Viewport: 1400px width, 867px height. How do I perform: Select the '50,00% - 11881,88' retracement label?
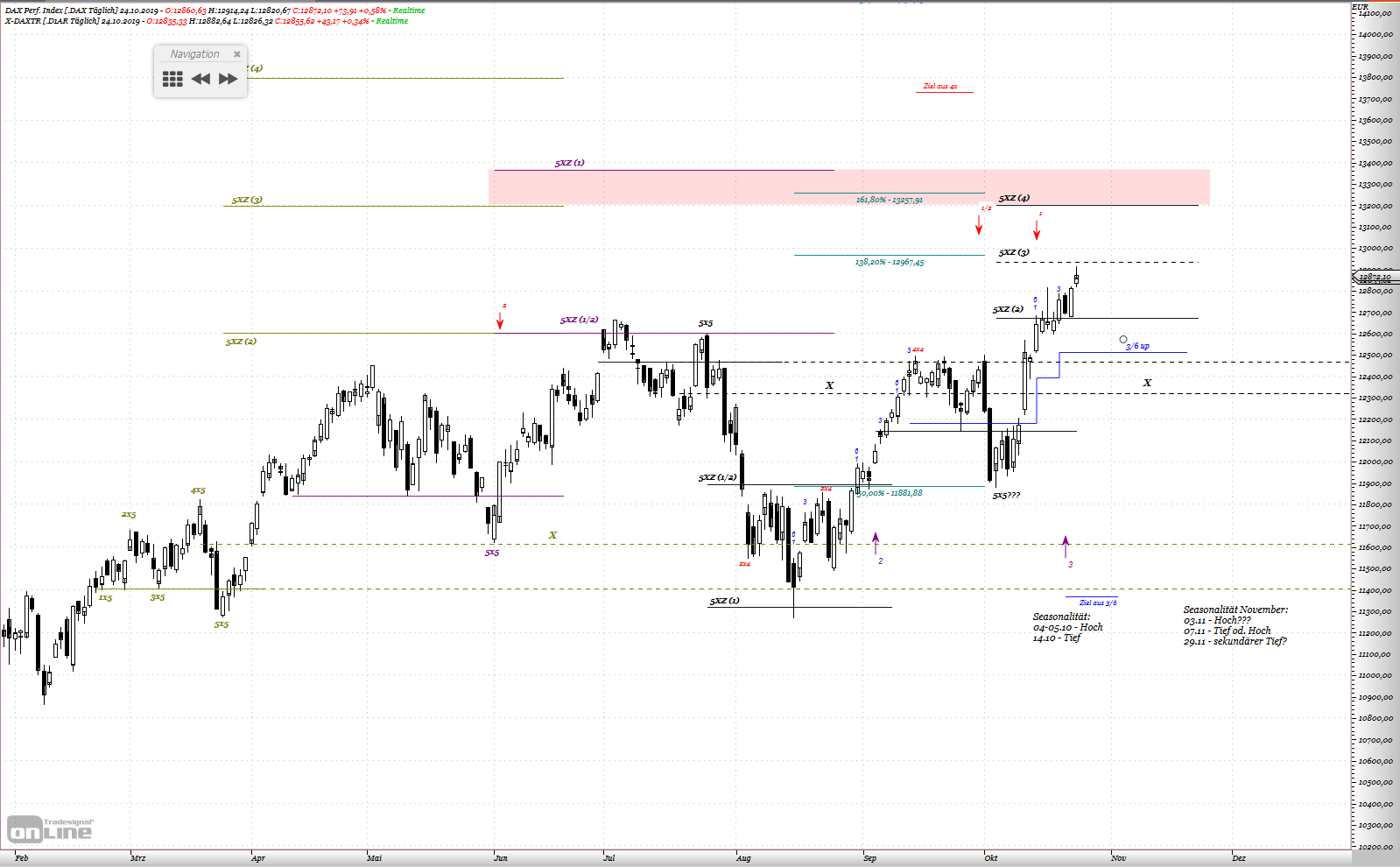pos(890,493)
